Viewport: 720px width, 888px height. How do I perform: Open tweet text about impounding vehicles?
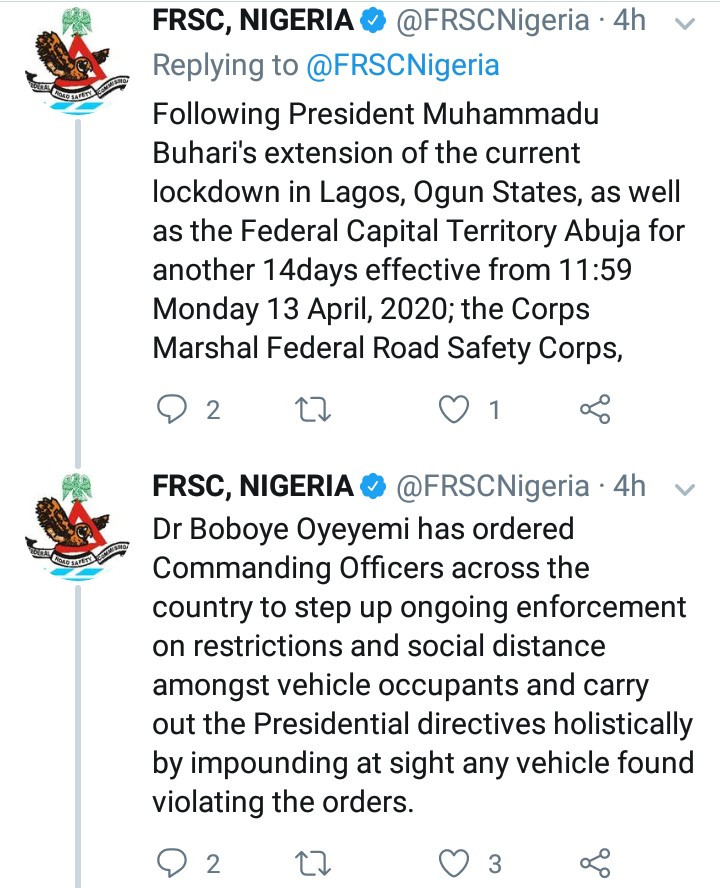pyautogui.click(x=423, y=666)
